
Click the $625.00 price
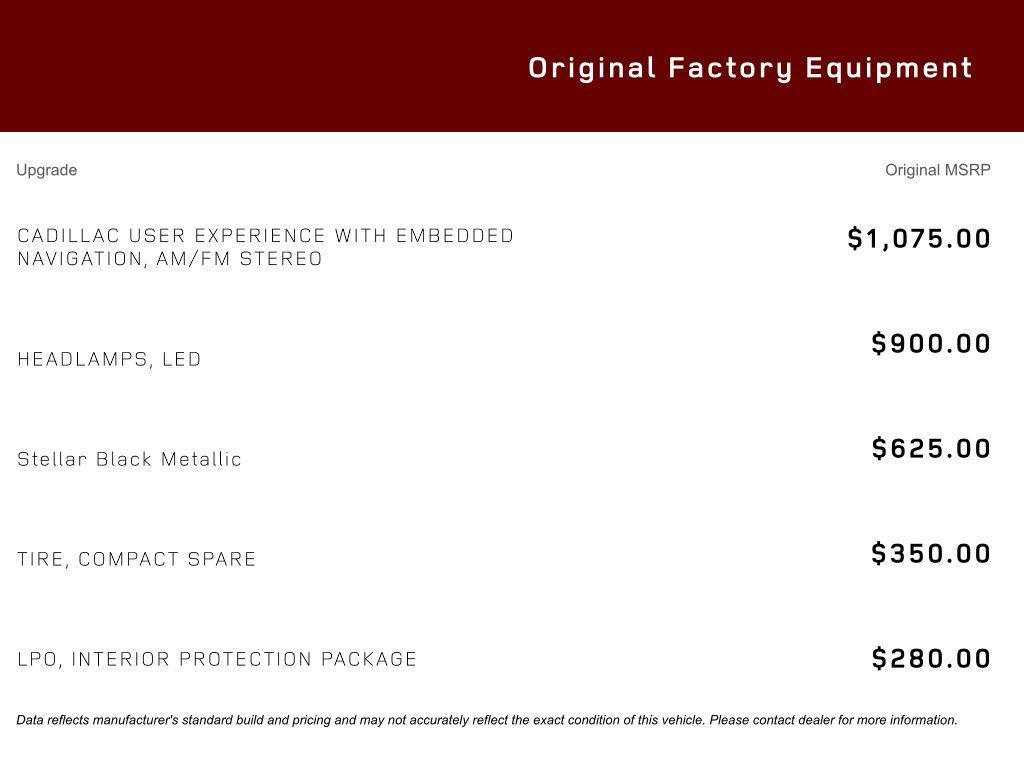point(931,449)
